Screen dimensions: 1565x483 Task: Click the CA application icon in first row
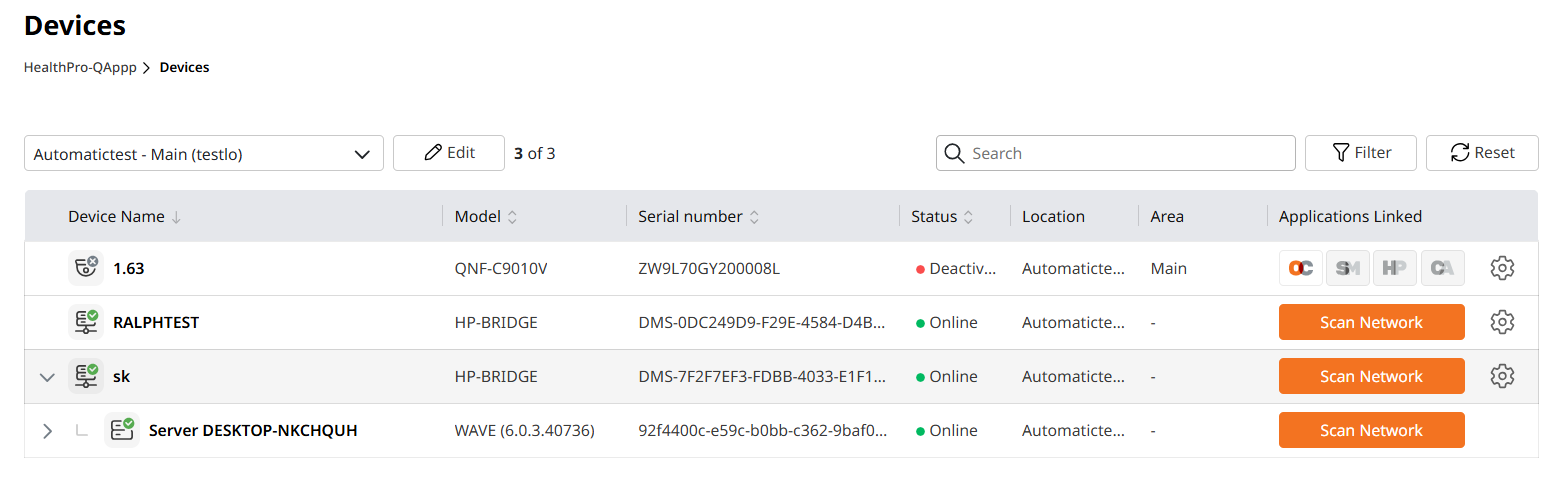pyautogui.click(x=1441, y=268)
